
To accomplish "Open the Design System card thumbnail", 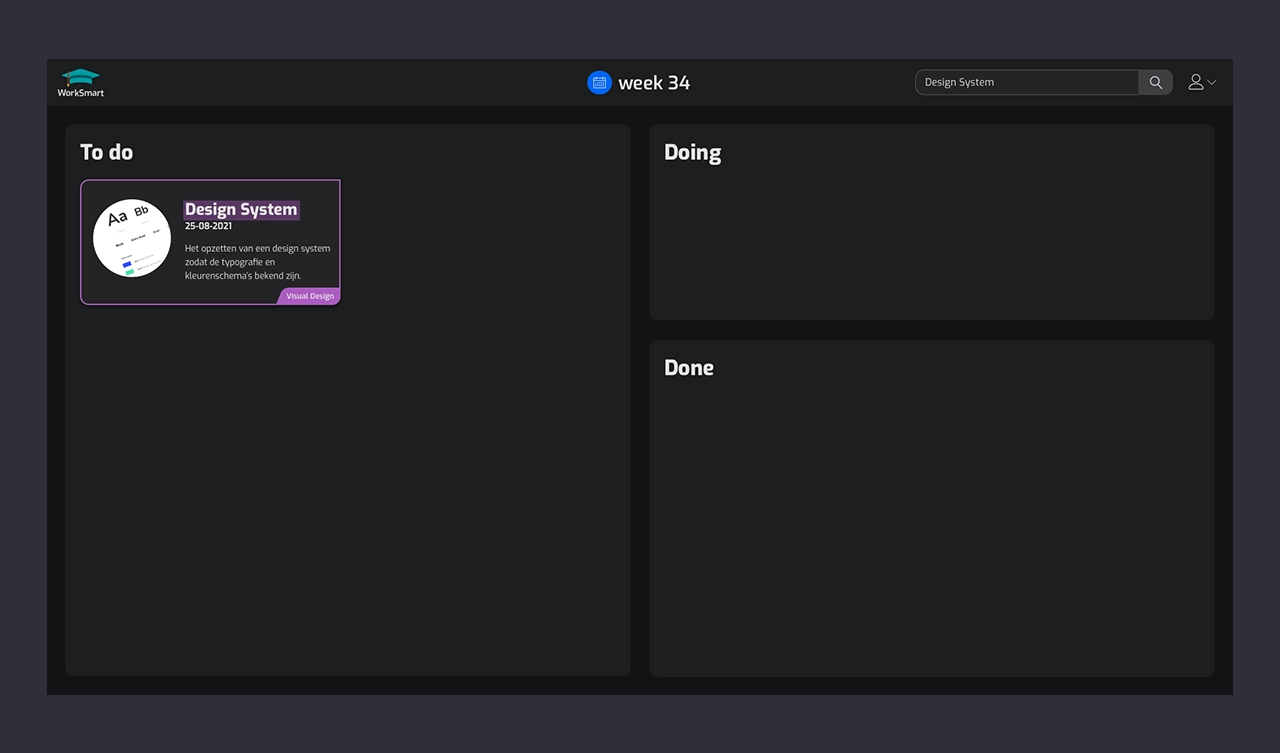I will click(132, 238).
